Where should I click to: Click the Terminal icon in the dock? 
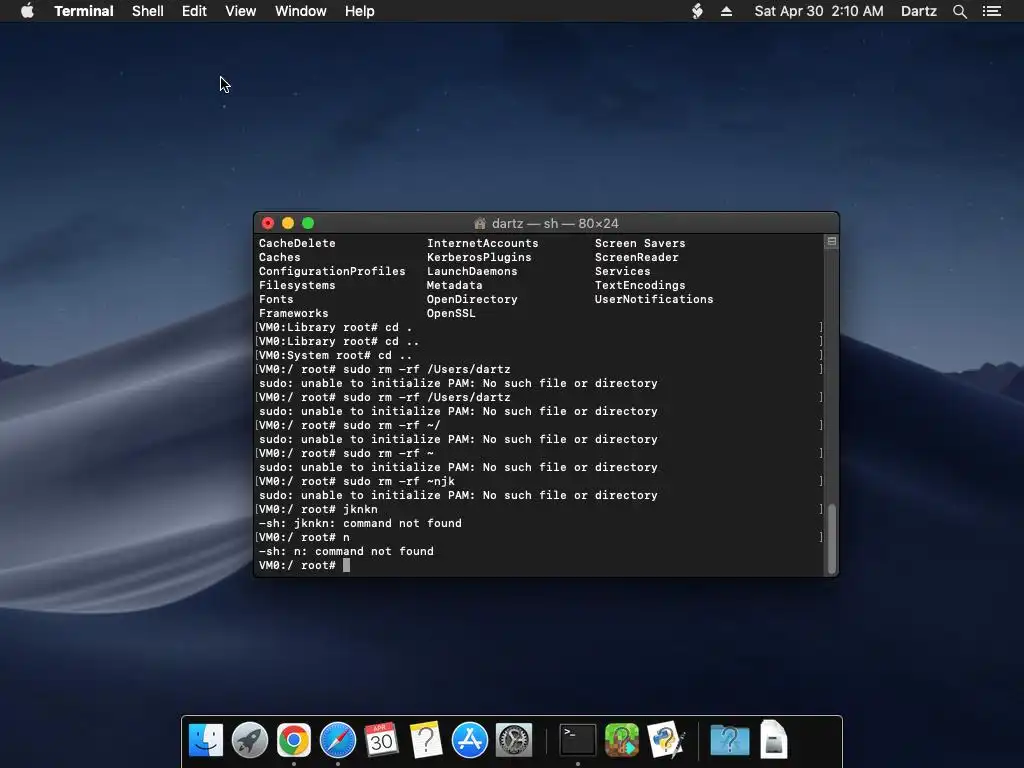click(x=578, y=740)
